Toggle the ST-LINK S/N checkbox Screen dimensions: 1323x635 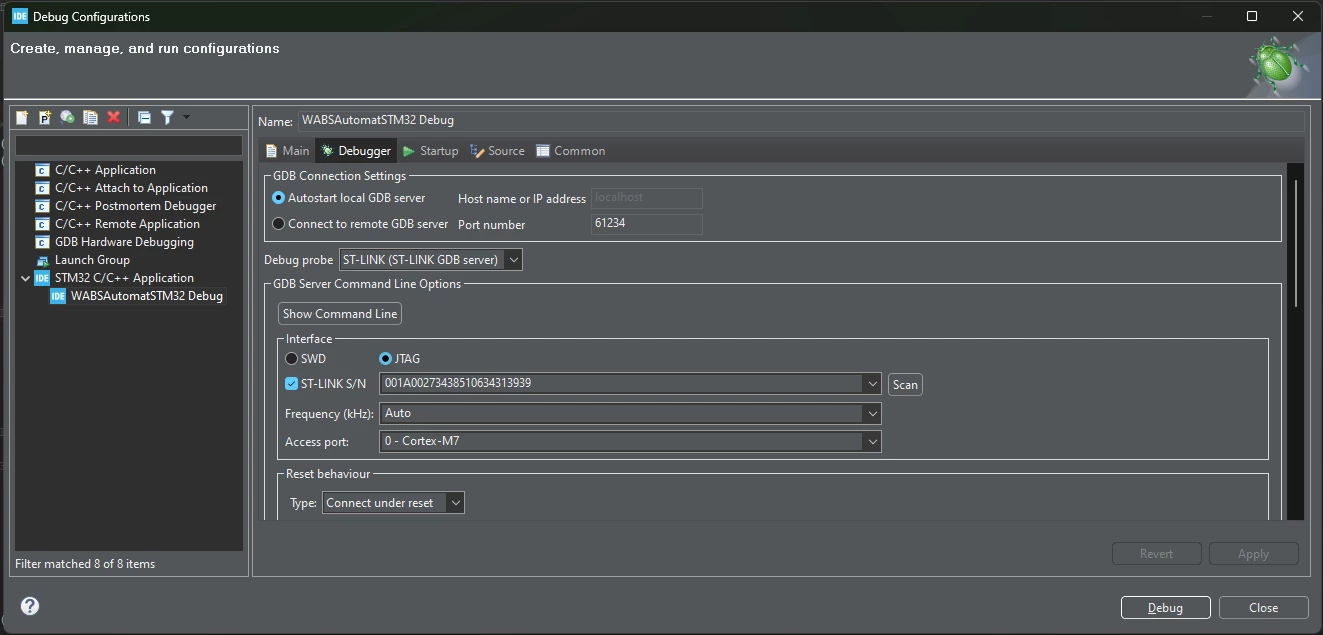tap(291, 384)
